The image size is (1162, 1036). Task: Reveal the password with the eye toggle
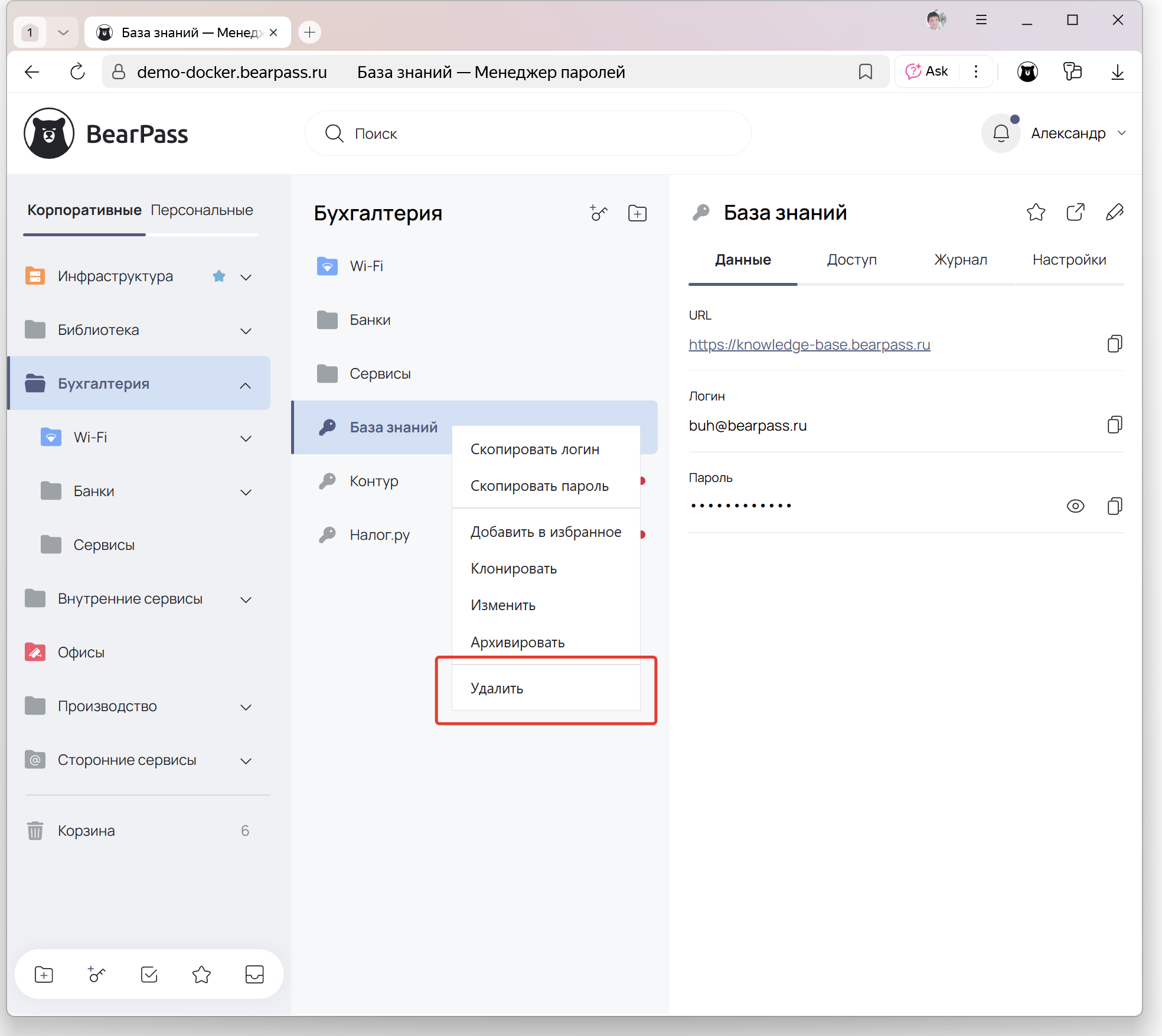click(1076, 506)
